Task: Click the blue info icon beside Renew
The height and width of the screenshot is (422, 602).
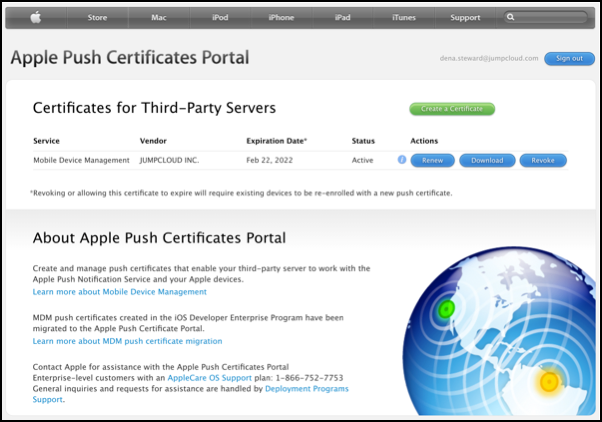Action: tap(402, 160)
